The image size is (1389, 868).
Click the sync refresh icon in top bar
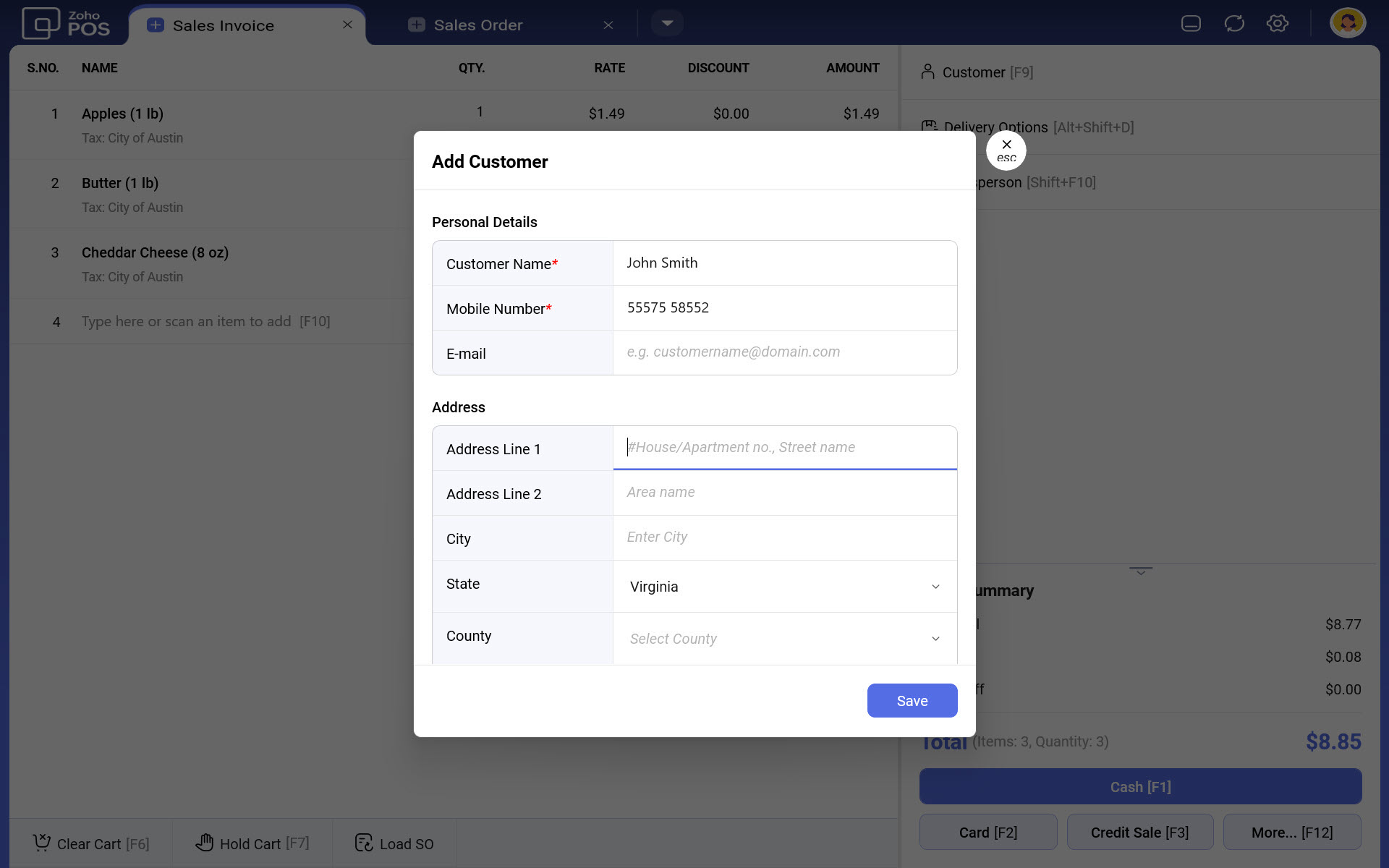[x=1234, y=24]
